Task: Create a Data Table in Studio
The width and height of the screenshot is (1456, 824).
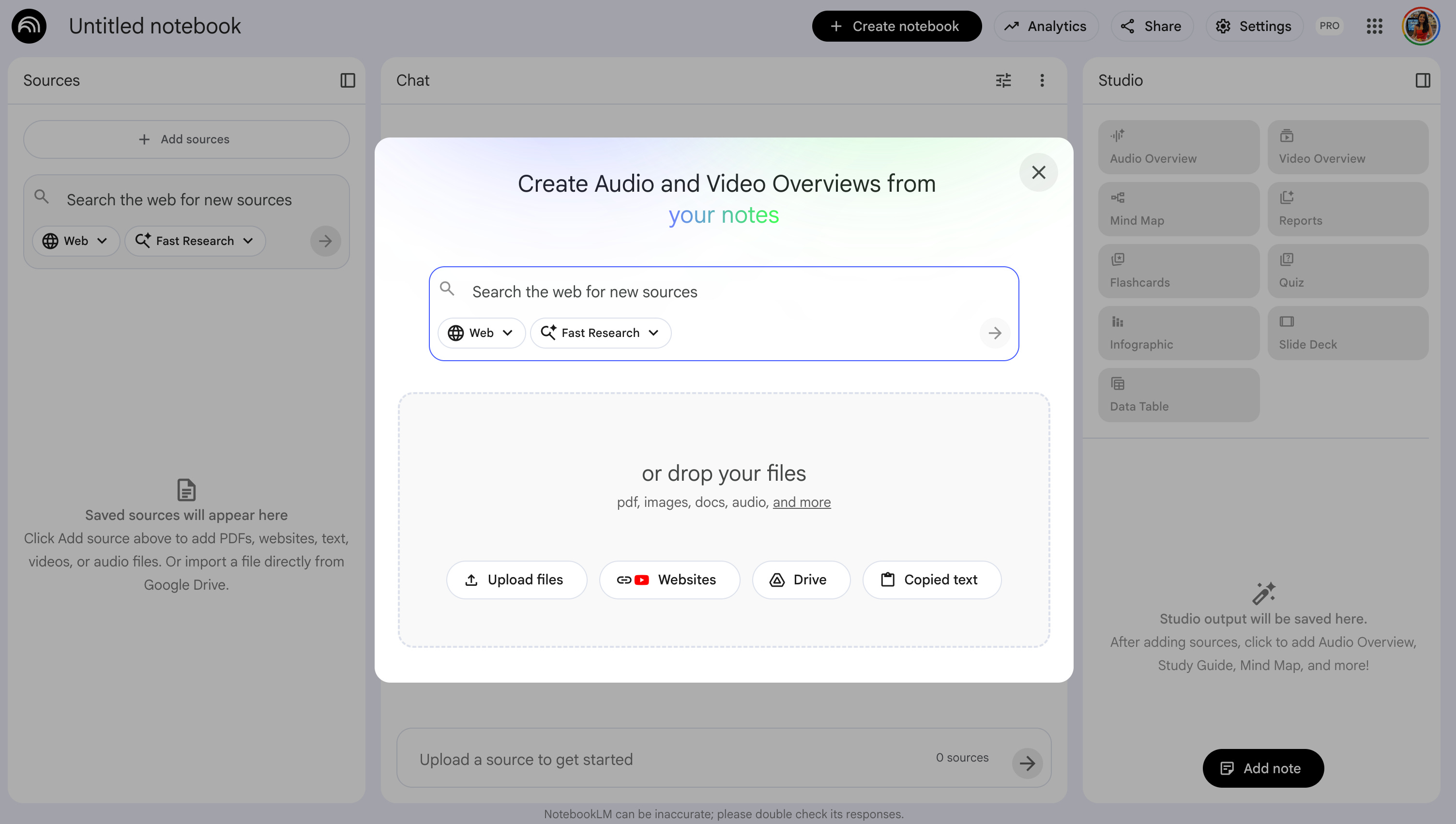Action: pos(1179,395)
